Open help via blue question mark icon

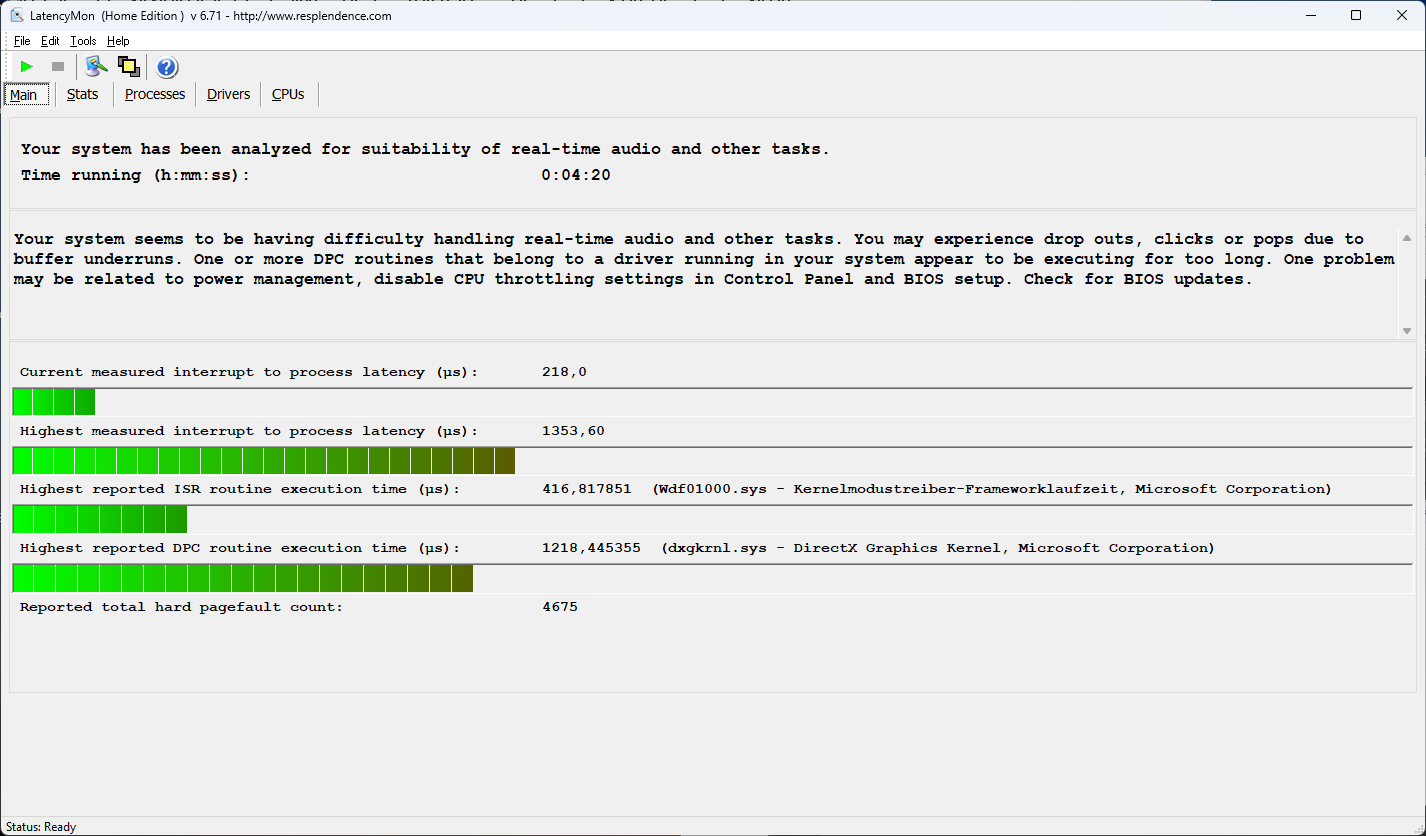(167, 67)
